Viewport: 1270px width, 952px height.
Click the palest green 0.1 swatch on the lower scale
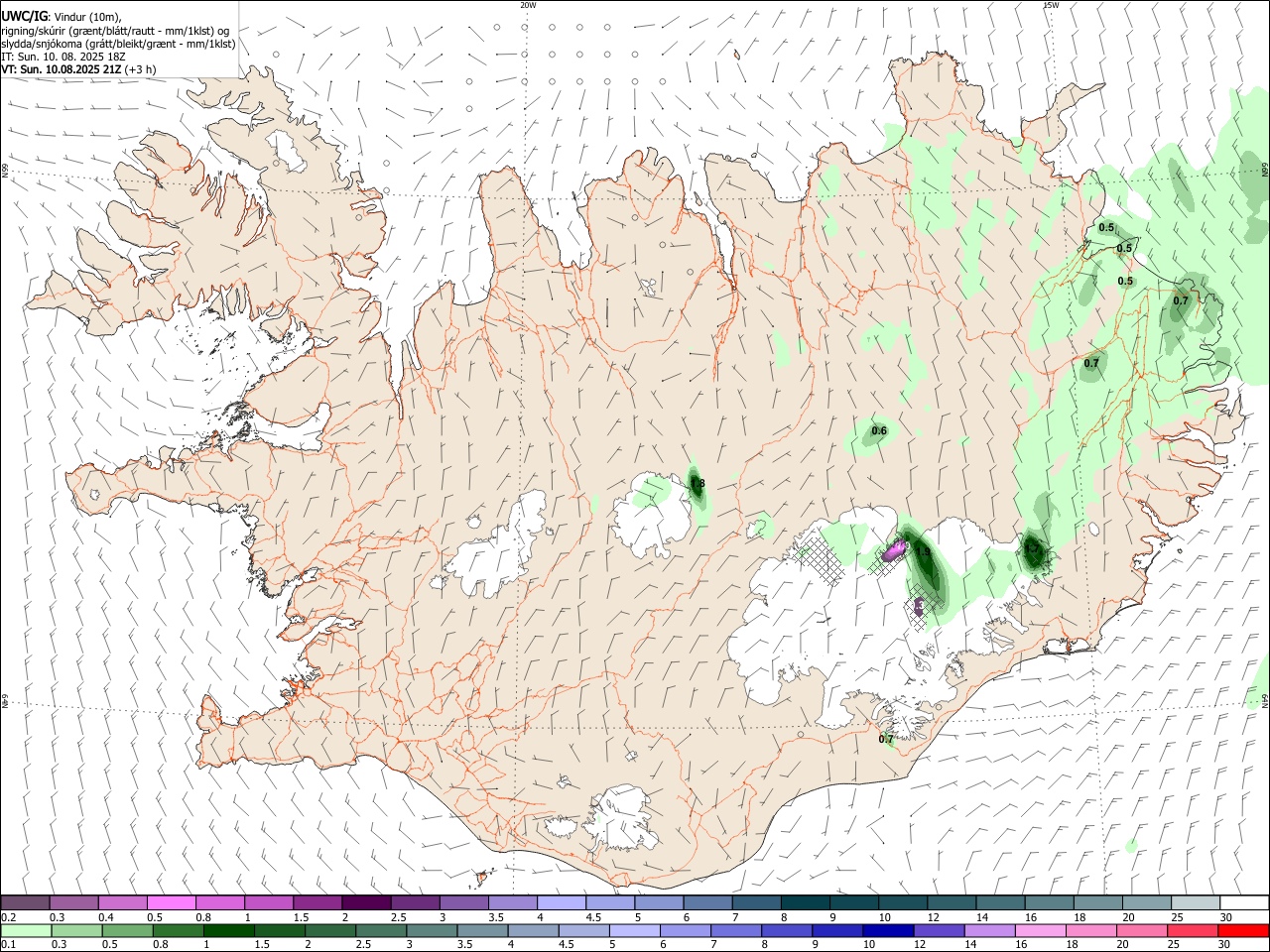coord(26,931)
